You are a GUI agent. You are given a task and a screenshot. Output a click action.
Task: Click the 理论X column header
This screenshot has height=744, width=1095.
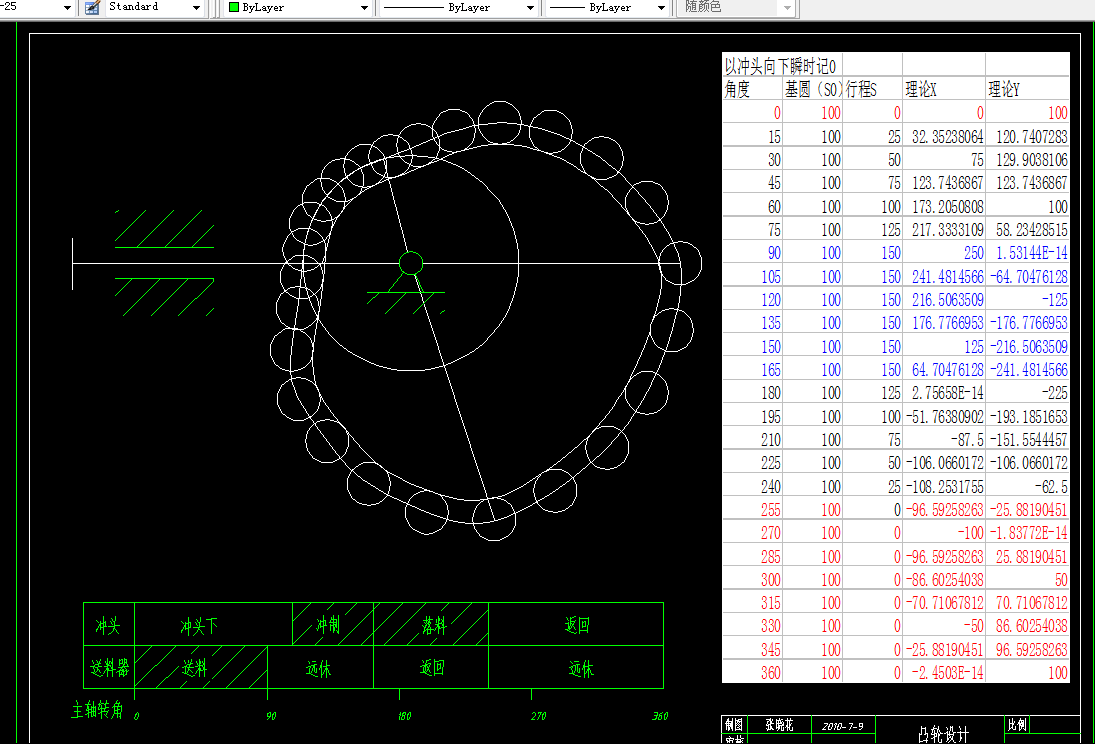920,89
